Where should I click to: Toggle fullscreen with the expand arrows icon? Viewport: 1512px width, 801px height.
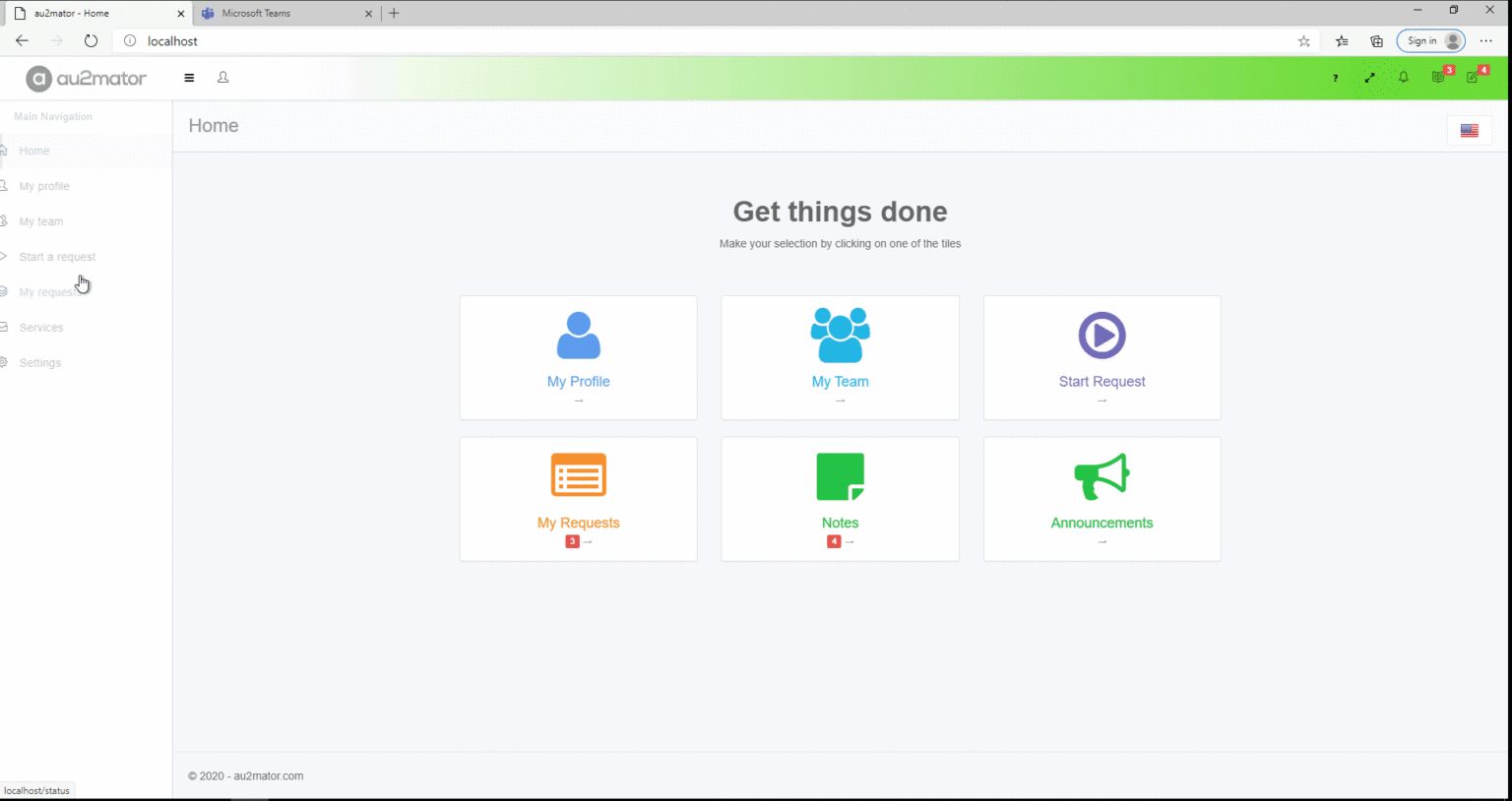(1369, 78)
